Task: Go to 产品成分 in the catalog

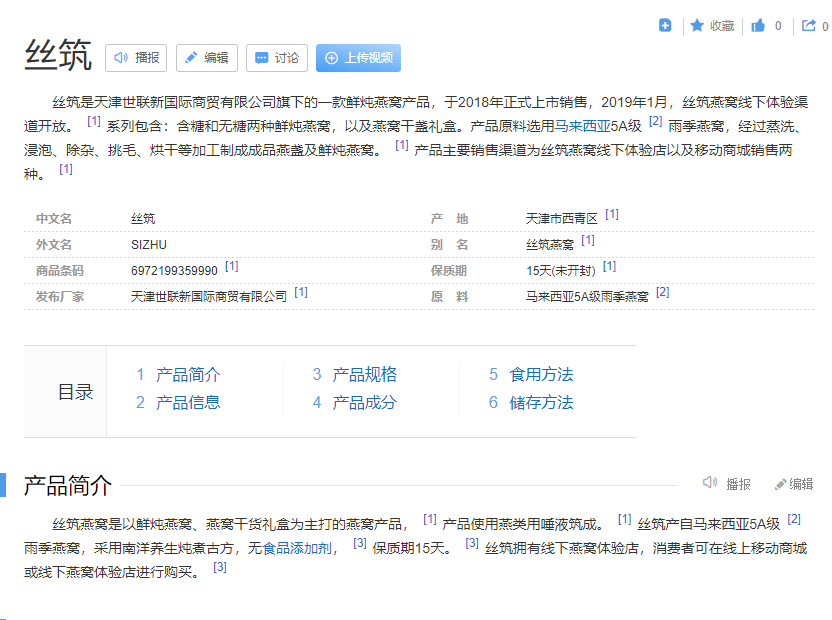Action: [x=365, y=402]
